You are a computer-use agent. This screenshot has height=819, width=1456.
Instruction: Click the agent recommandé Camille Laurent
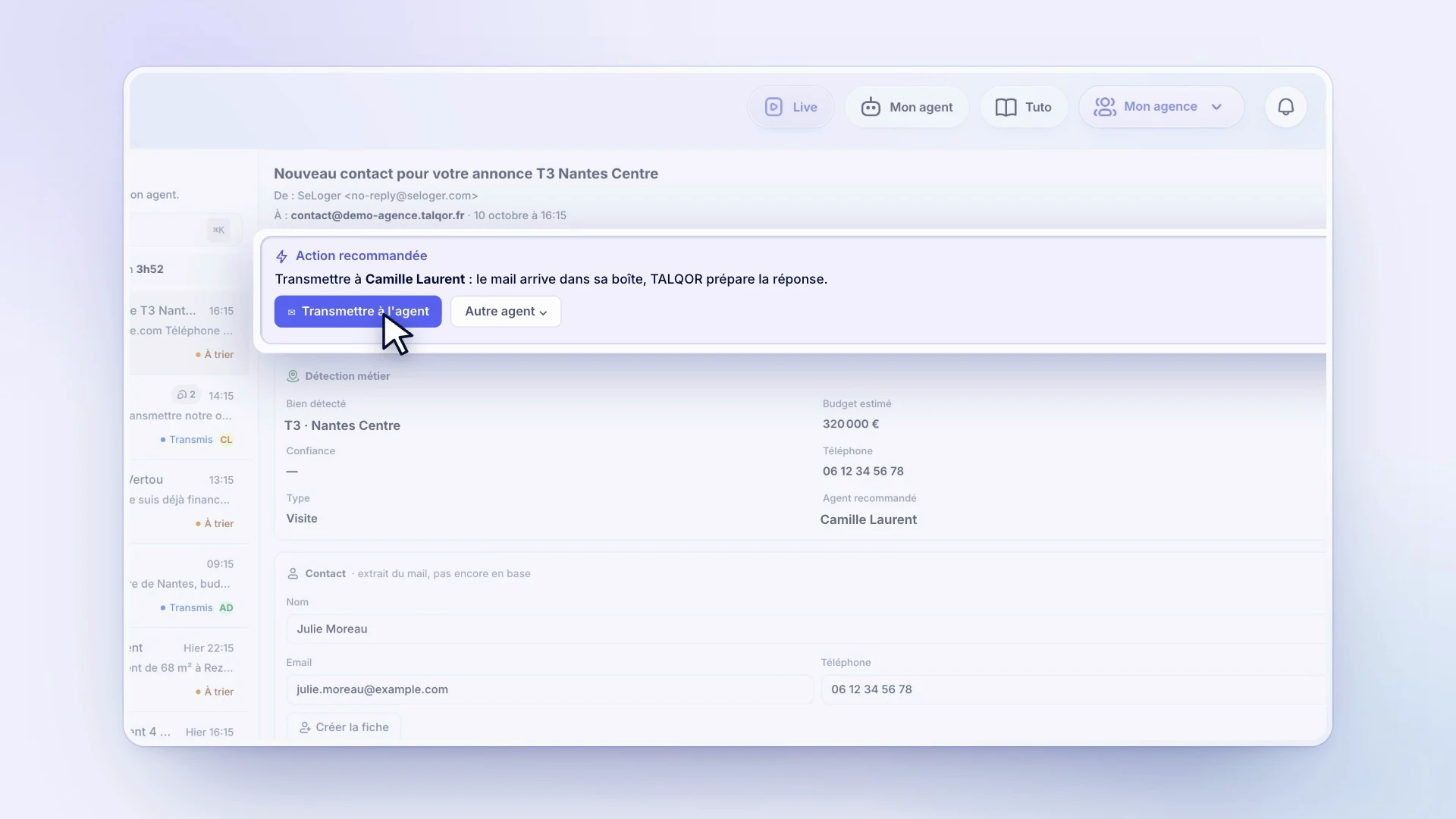(868, 520)
